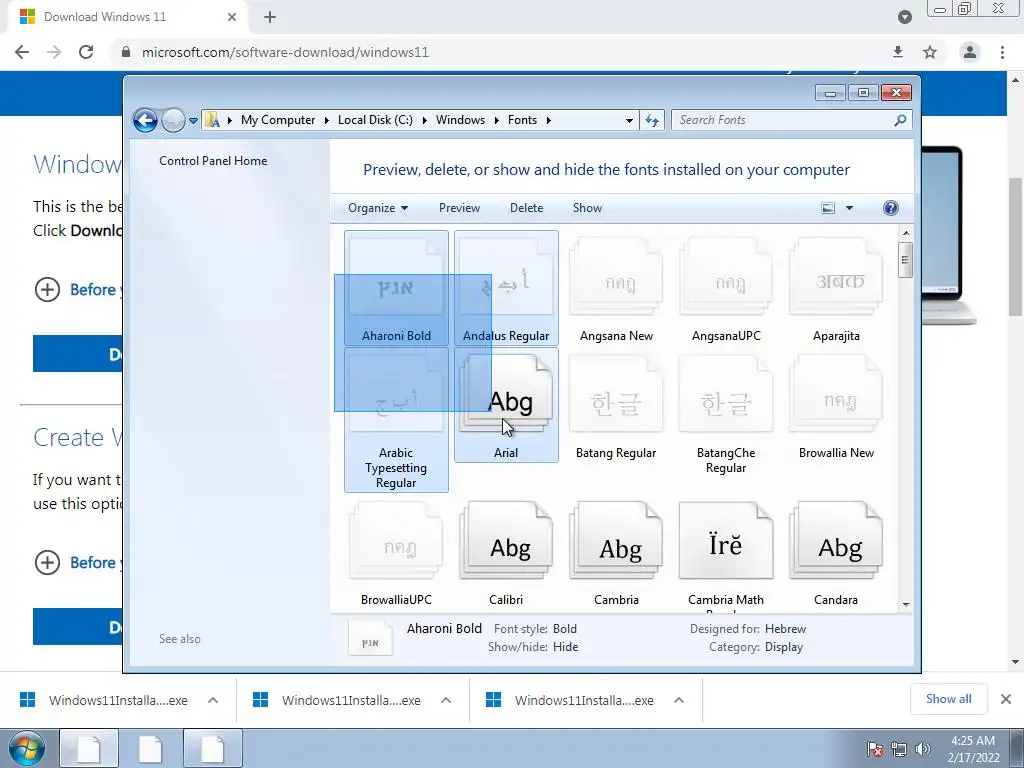Viewport: 1024px width, 768px height.
Task: Click the Chrome address bar URL
Action: point(285,52)
